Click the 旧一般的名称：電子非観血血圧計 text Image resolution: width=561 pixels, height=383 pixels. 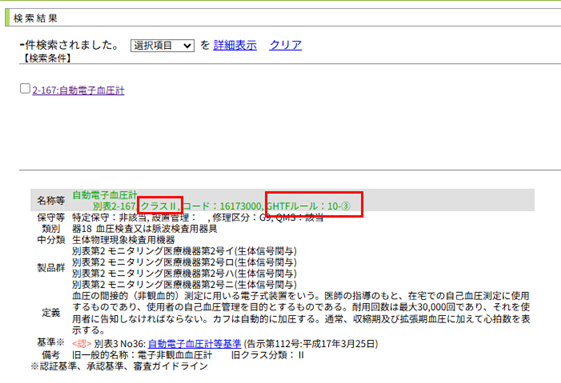click(x=142, y=355)
